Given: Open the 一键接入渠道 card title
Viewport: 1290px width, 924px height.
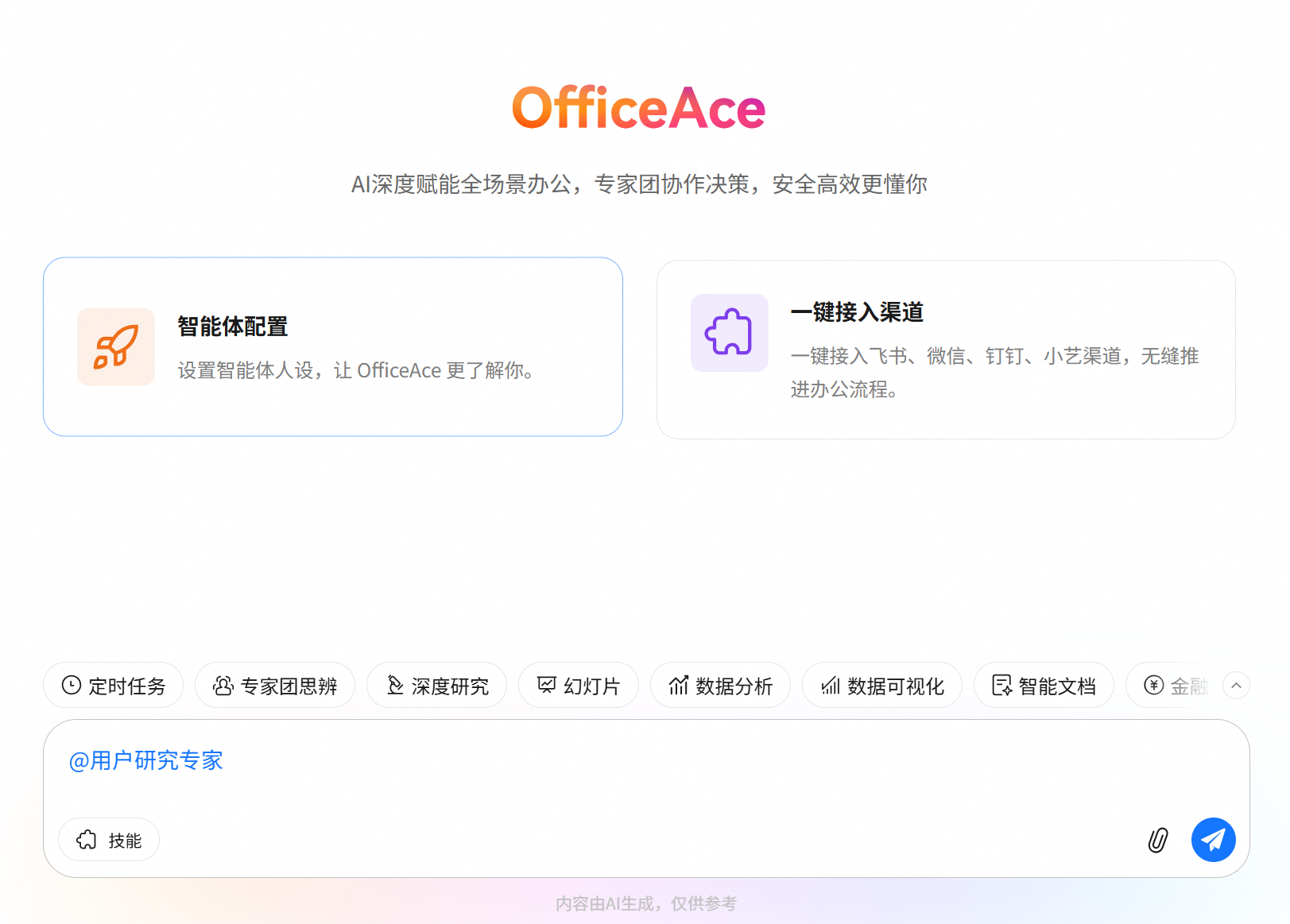Looking at the screenshot, I should [x=857, y=312].
